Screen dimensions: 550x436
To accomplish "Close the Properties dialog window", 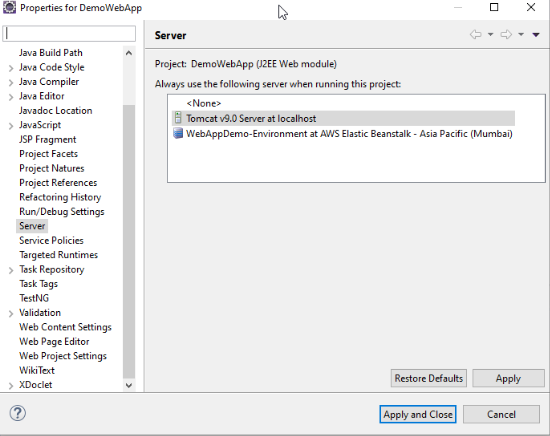I will point(531,7).
